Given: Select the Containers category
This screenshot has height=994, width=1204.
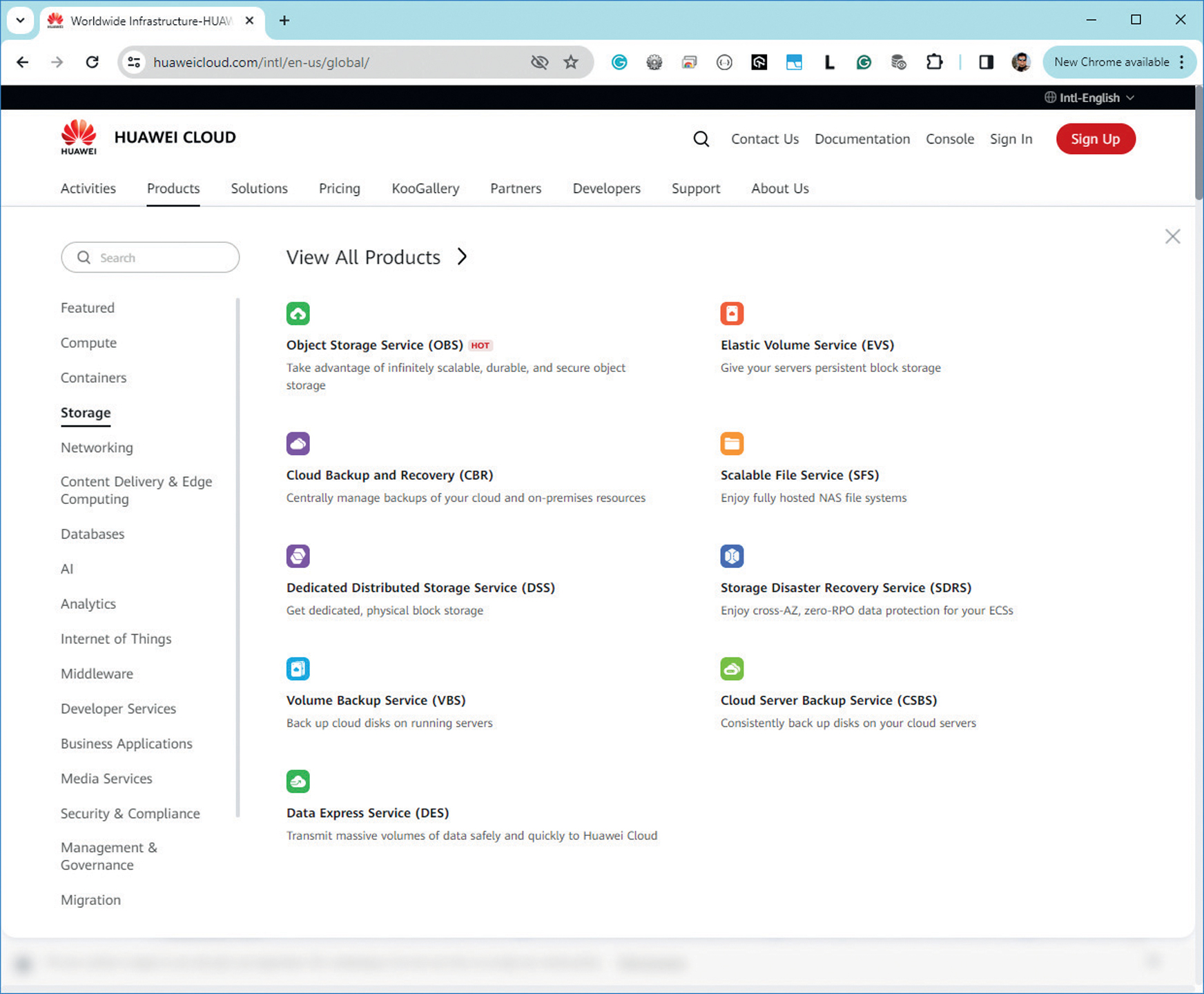Looking at the screenshot, I should pos(93,378).
